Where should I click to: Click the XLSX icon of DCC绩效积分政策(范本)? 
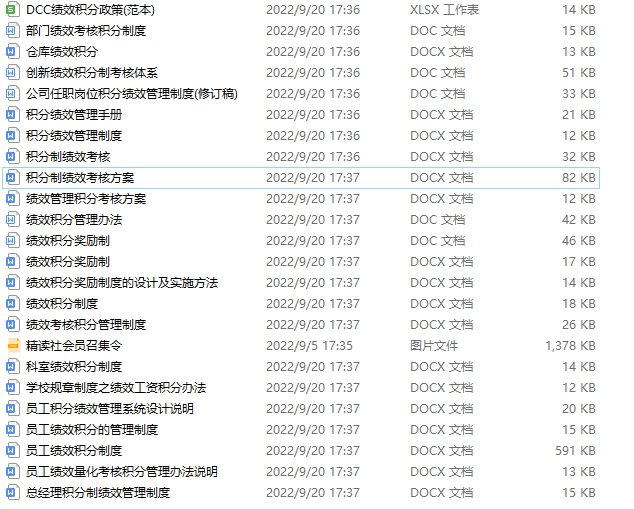point(13,9)
